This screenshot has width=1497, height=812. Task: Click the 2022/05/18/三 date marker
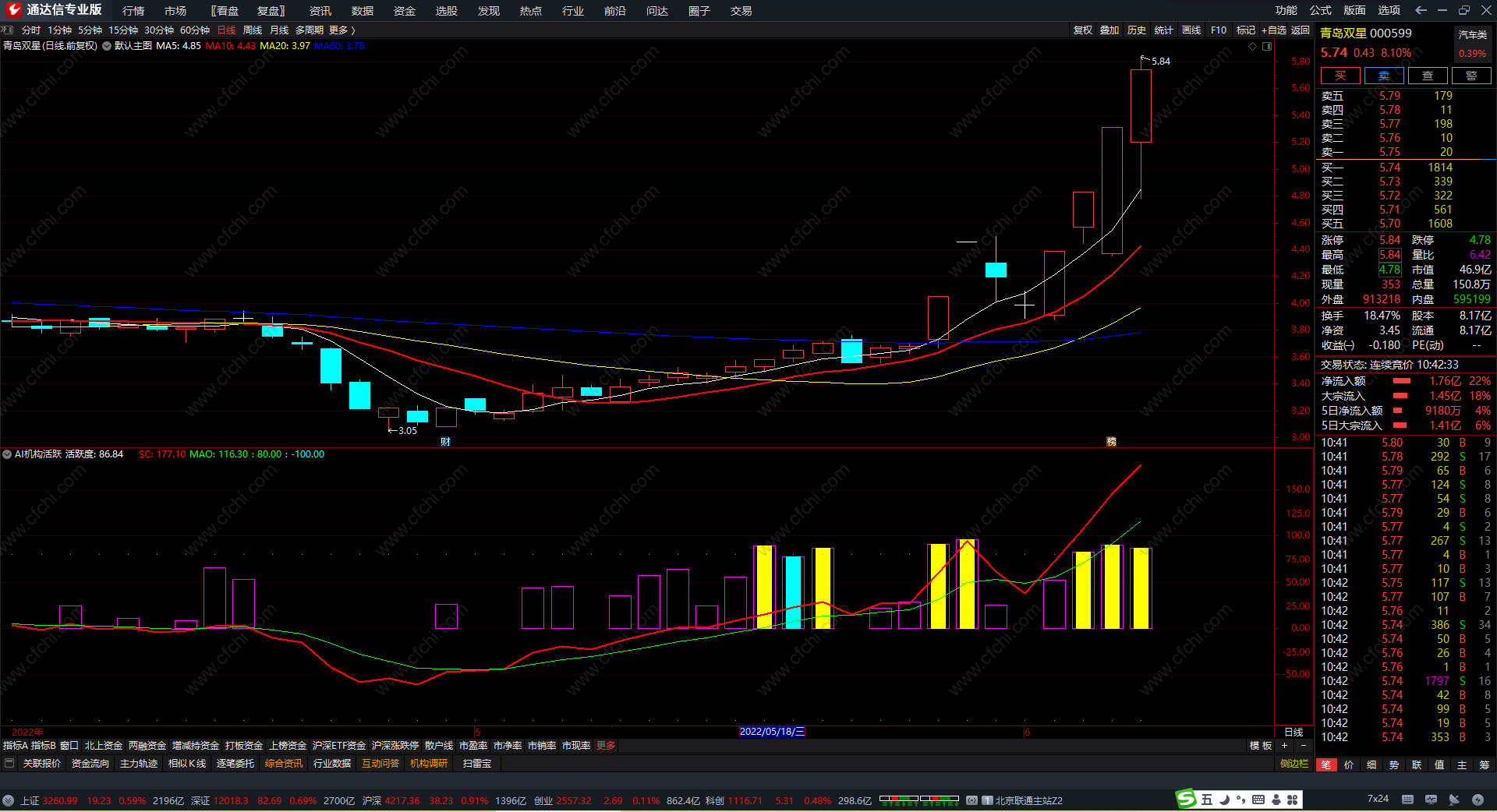click(772, 732)
